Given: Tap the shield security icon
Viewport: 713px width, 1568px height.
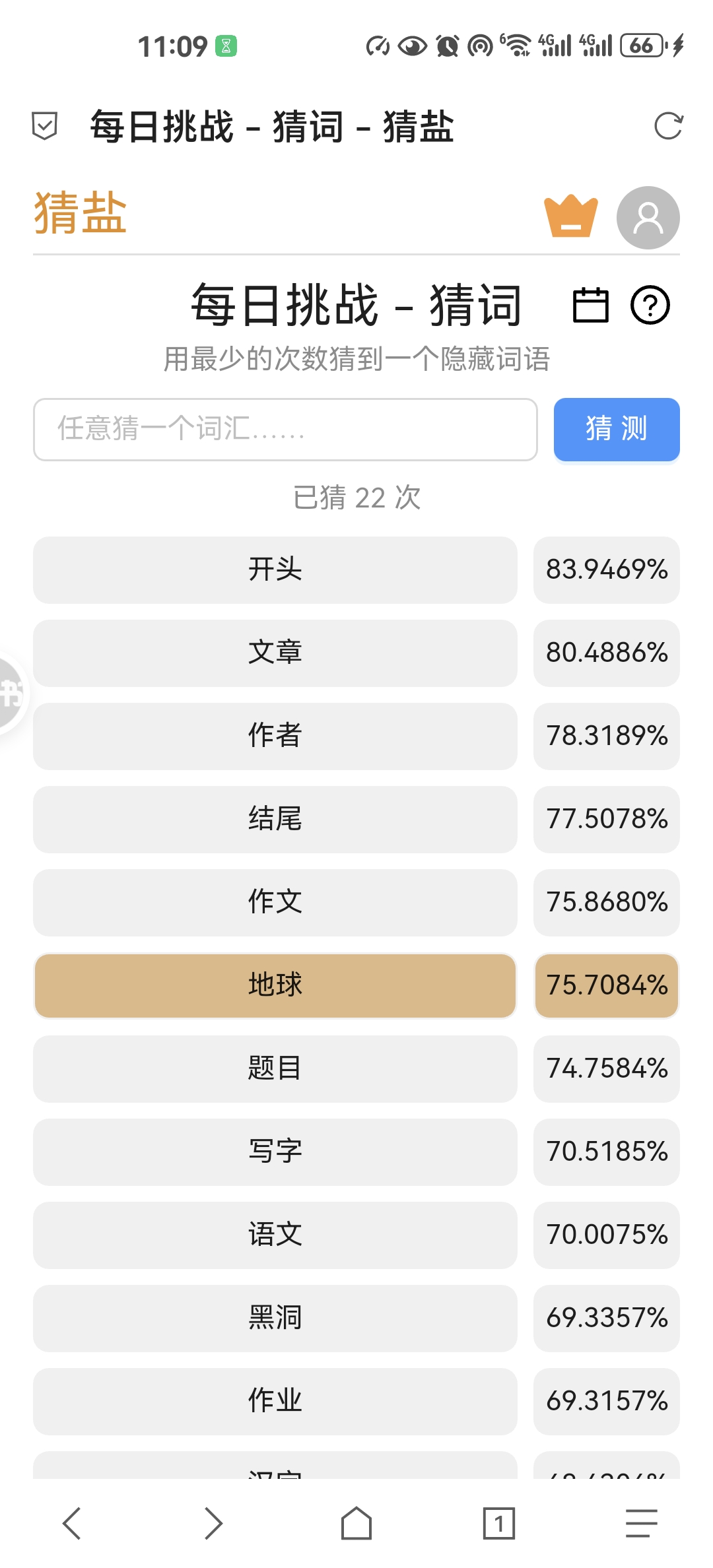Looking at the screenshot, I should tap(45, 126).
